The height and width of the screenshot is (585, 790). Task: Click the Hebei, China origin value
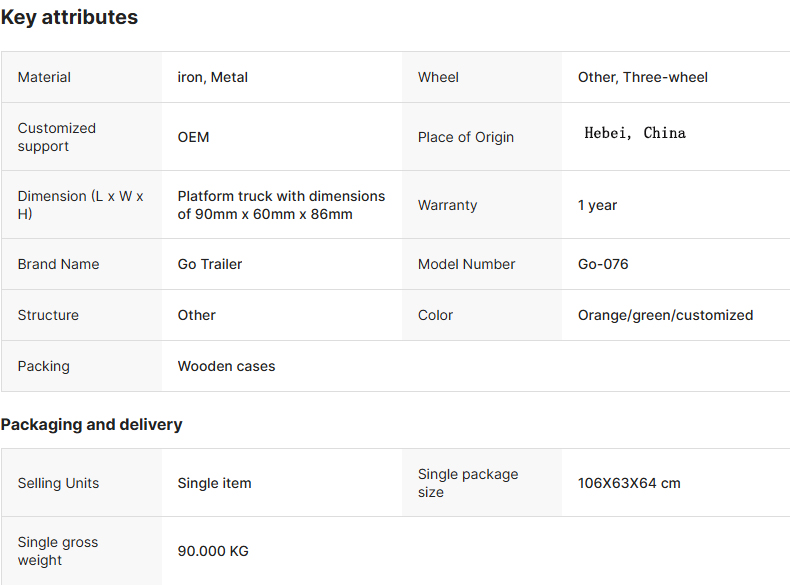[x=635, y=133]
